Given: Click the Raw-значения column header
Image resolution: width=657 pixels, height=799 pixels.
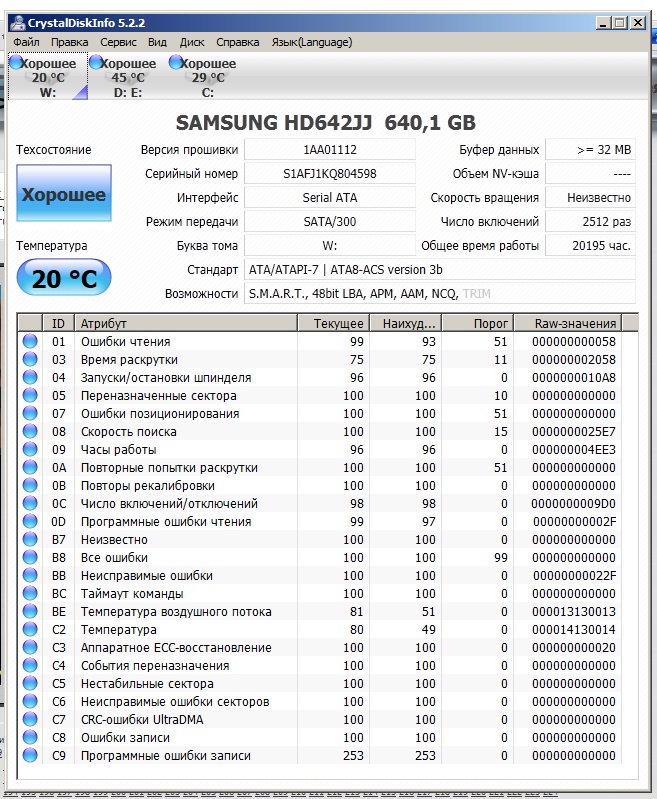Looking at the screenshot, I should pyautogui.click(x=568, y=324).
